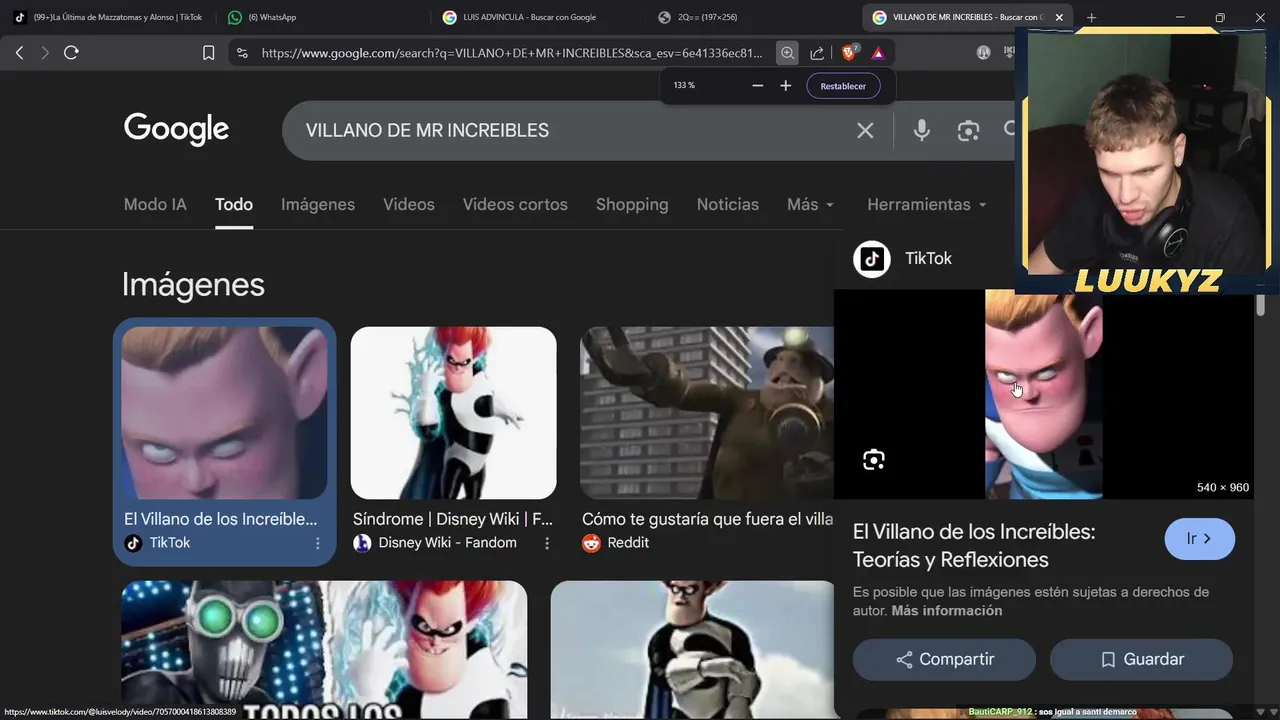
Task: Click the TikTok logo in preview panel
Action: pyautogui.click(x=871, y=259)
